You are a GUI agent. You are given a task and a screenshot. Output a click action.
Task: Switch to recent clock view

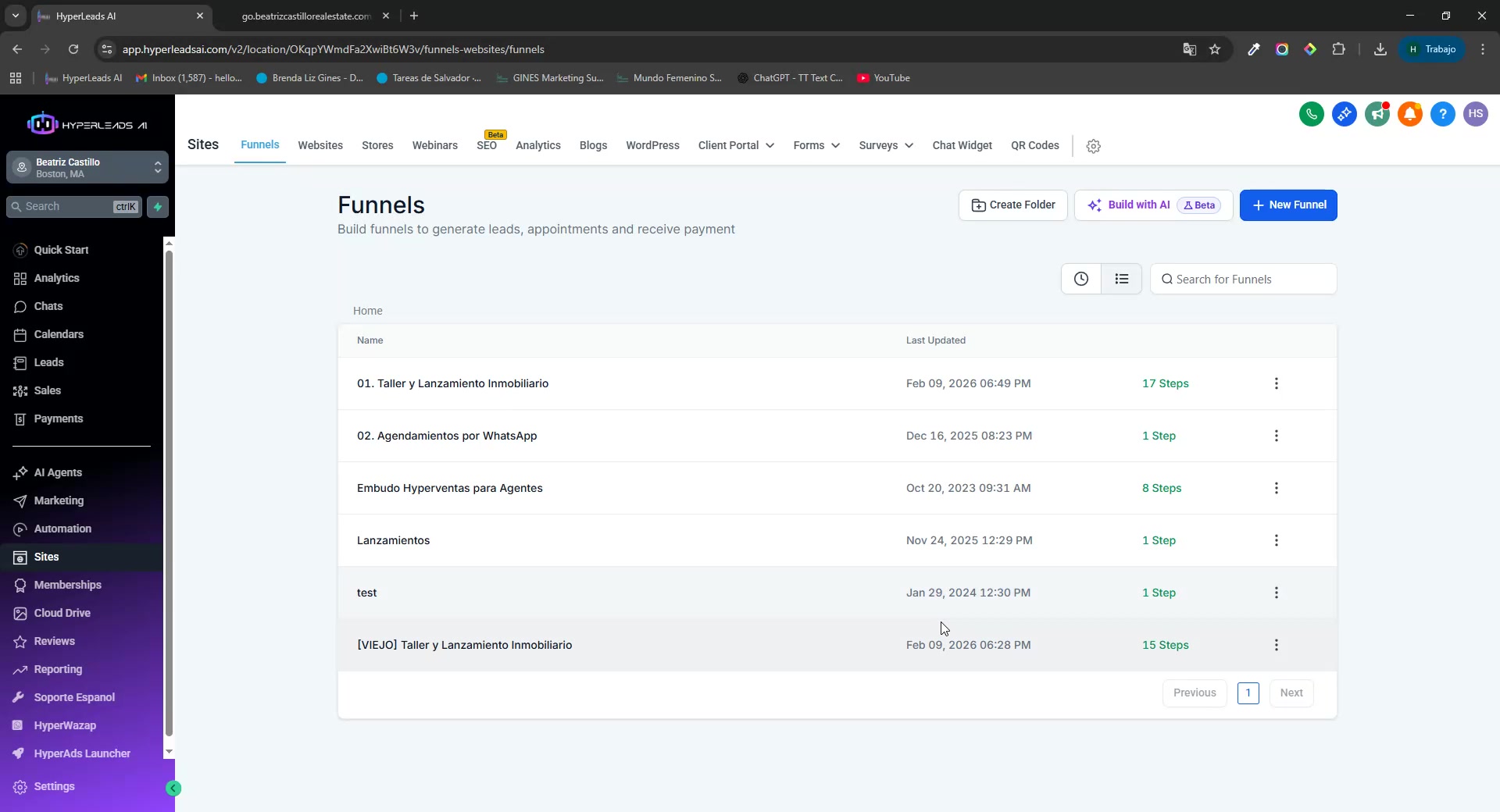click(1080, 279)
